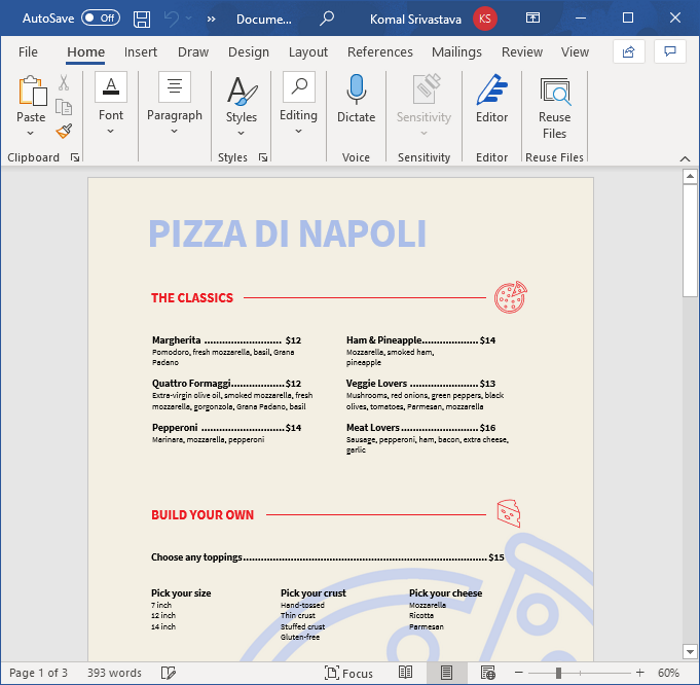Toggle the AutoSave switch

coord(100,18)
